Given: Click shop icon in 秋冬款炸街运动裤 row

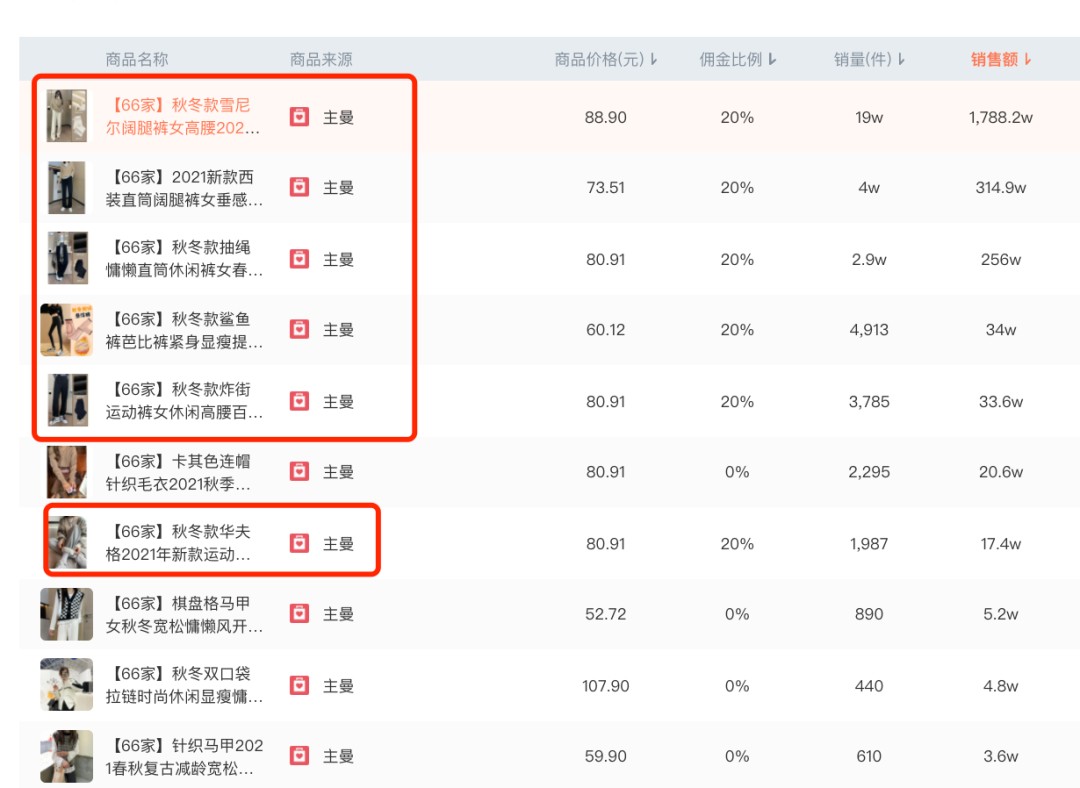Looking at the screenshot, I should click(299, 401).
